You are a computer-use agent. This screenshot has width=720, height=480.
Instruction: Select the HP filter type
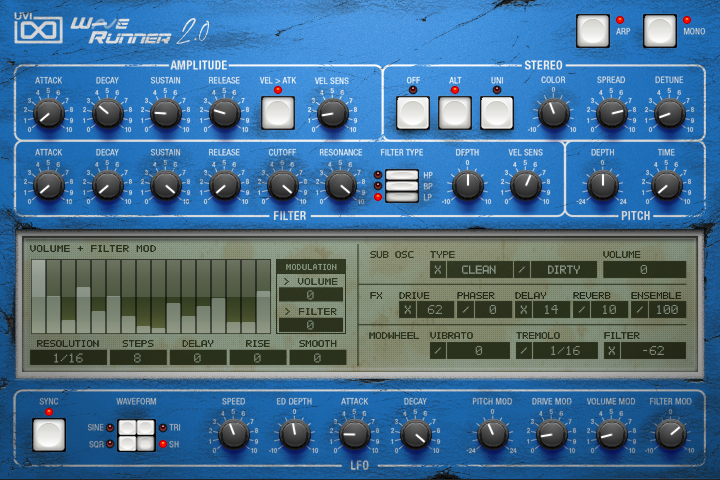tap(402, 175)
